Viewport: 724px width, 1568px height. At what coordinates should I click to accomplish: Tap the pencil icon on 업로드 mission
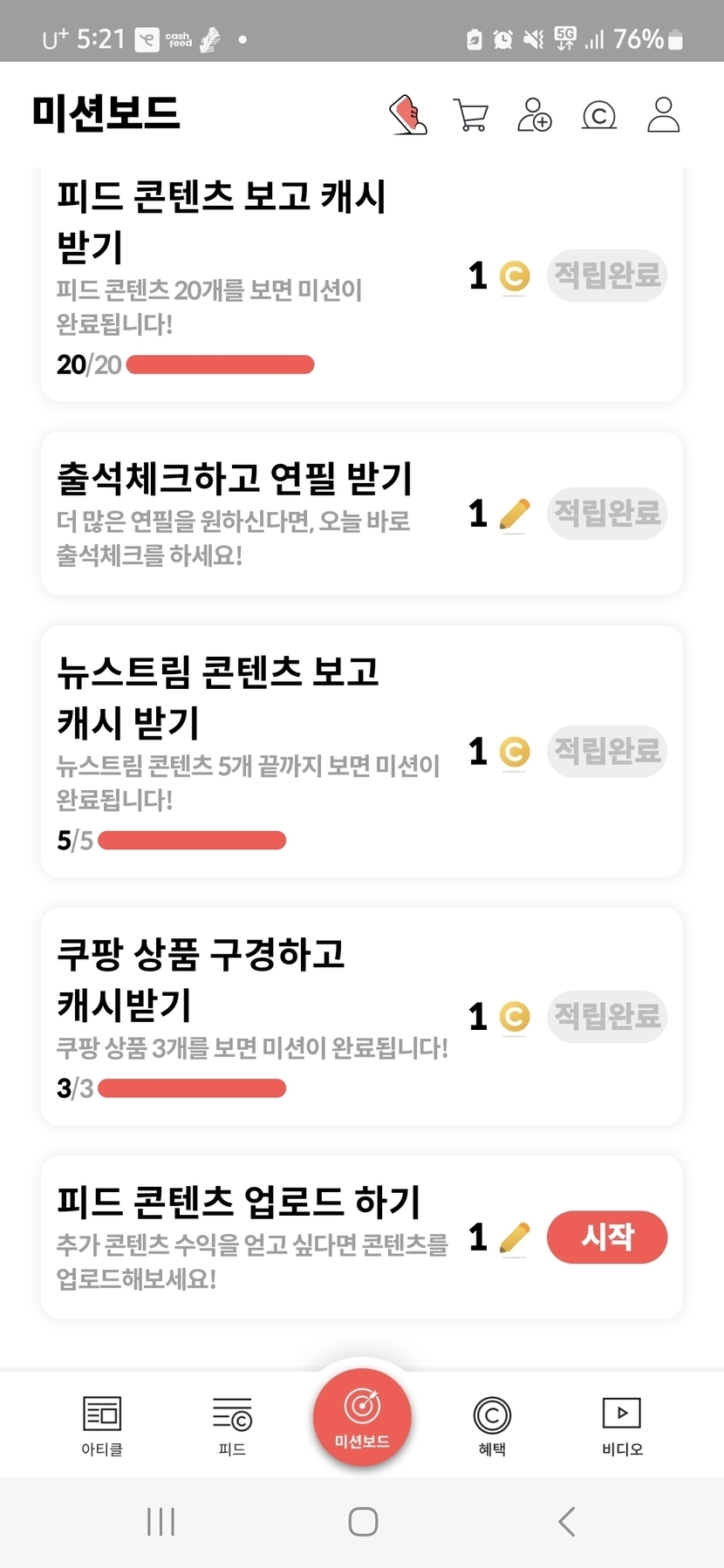coord(515,1237)
